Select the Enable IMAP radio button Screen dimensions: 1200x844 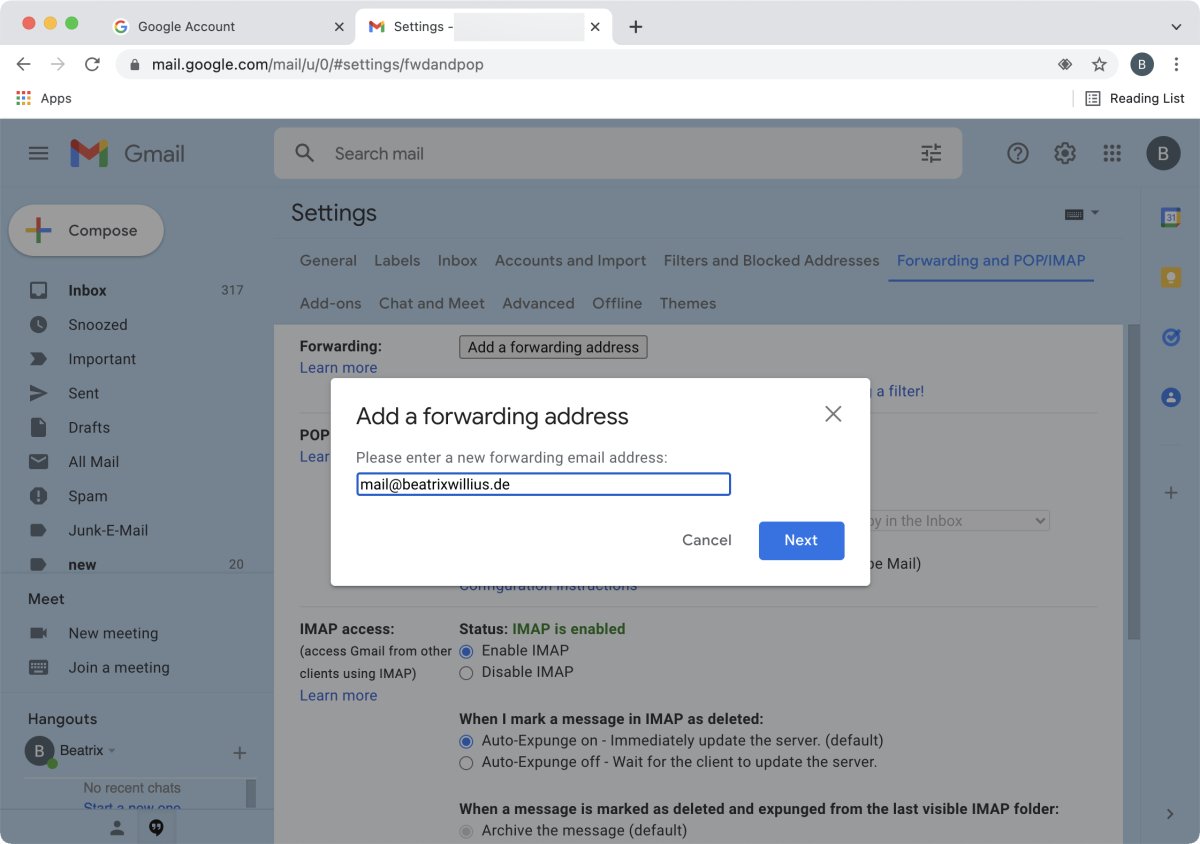[466, 651]
